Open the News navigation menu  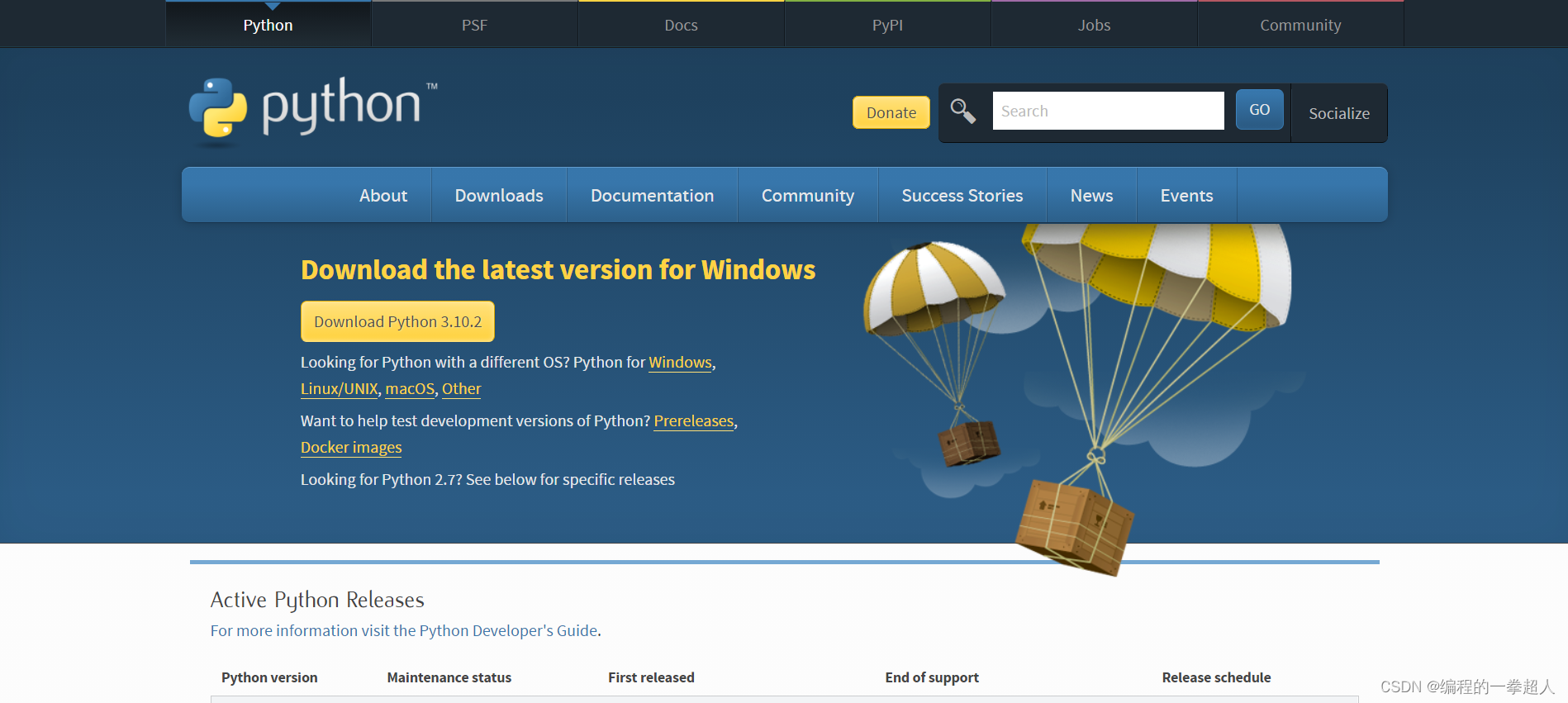pyautogui.click(x=1092, y=195)
